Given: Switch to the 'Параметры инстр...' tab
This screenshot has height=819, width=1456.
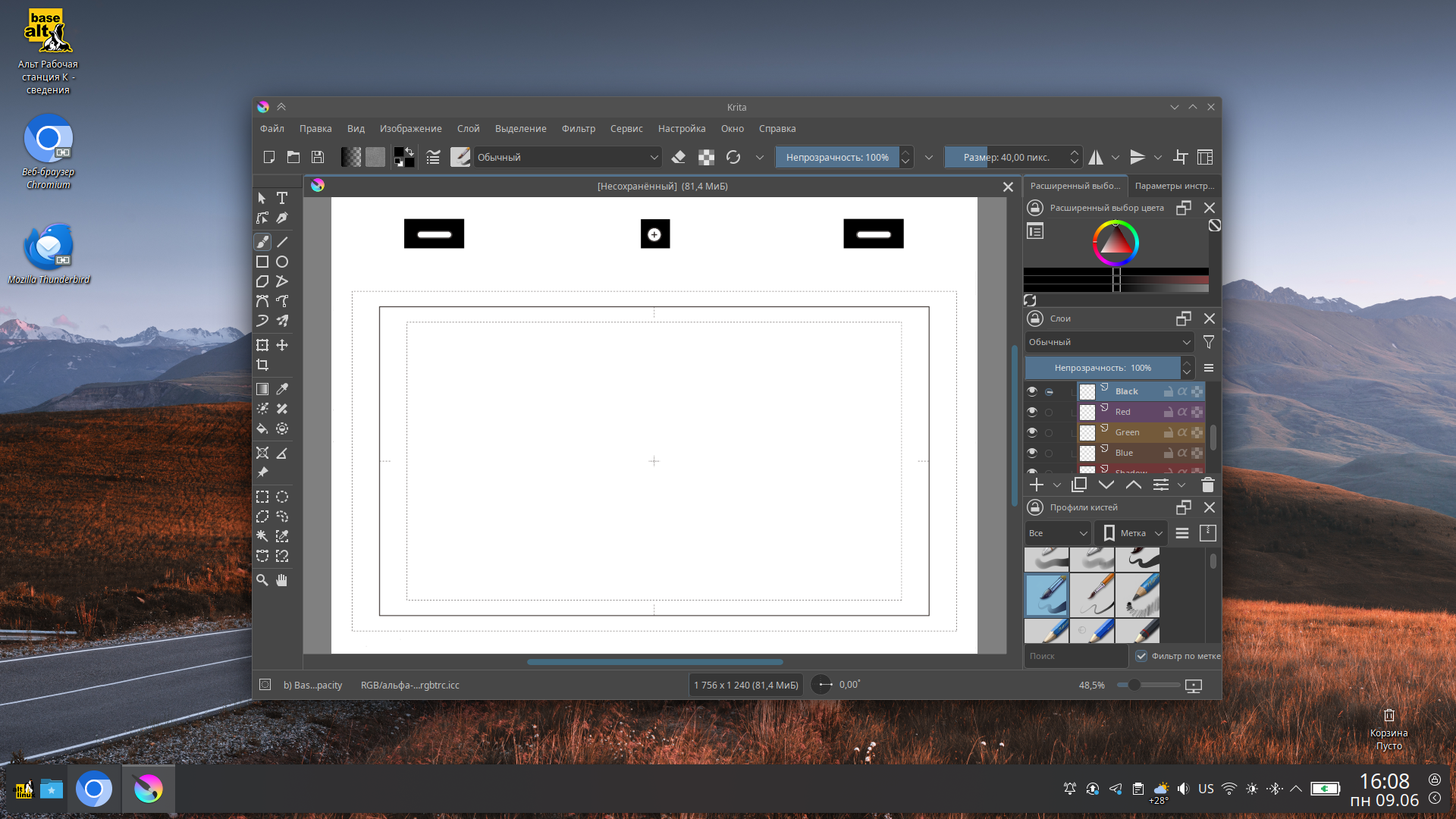Looking at the screenshot, I should point(1174,186).
